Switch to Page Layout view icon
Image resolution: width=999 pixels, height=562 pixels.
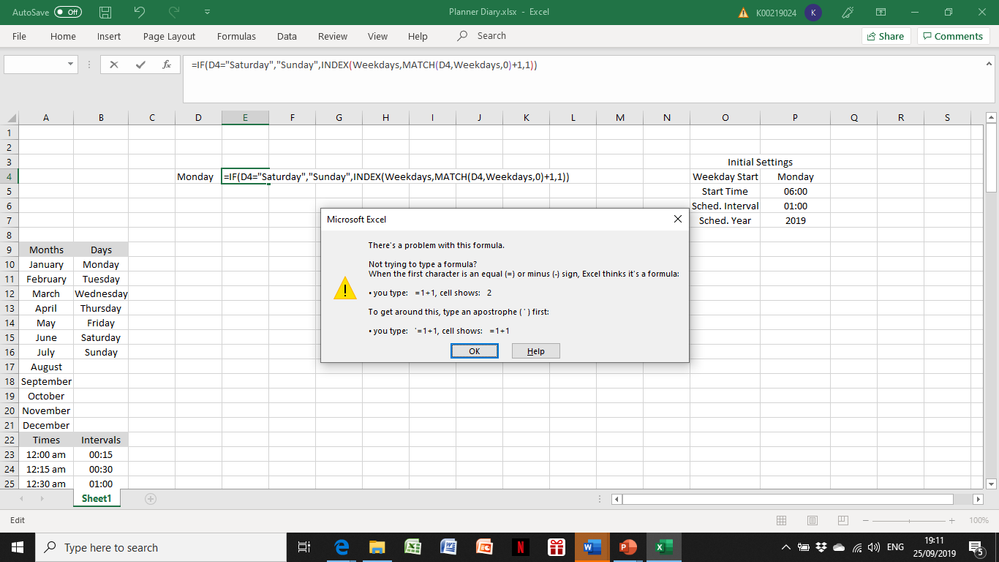[812, 521]
